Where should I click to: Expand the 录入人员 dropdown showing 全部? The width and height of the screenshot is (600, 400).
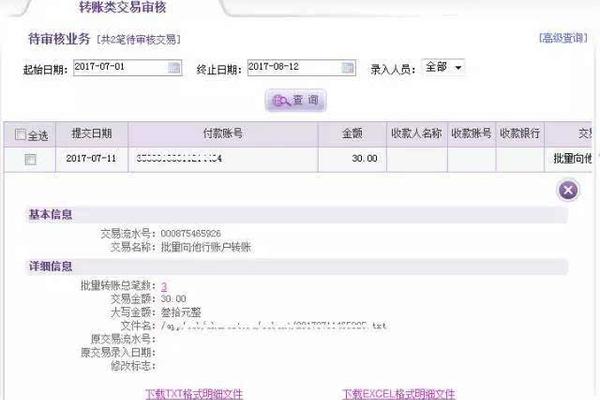(x=443, y=67)
